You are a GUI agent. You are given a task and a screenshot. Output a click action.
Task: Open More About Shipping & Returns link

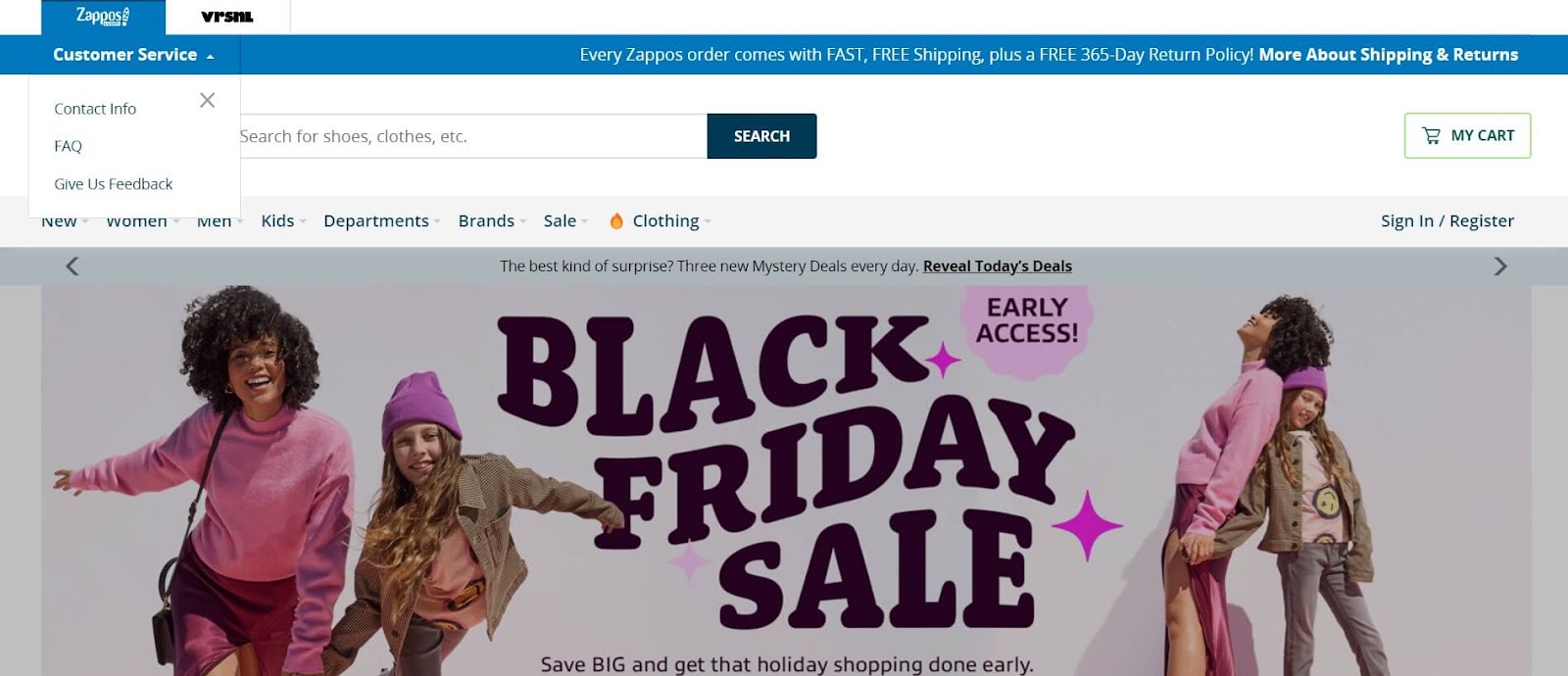1389,55
